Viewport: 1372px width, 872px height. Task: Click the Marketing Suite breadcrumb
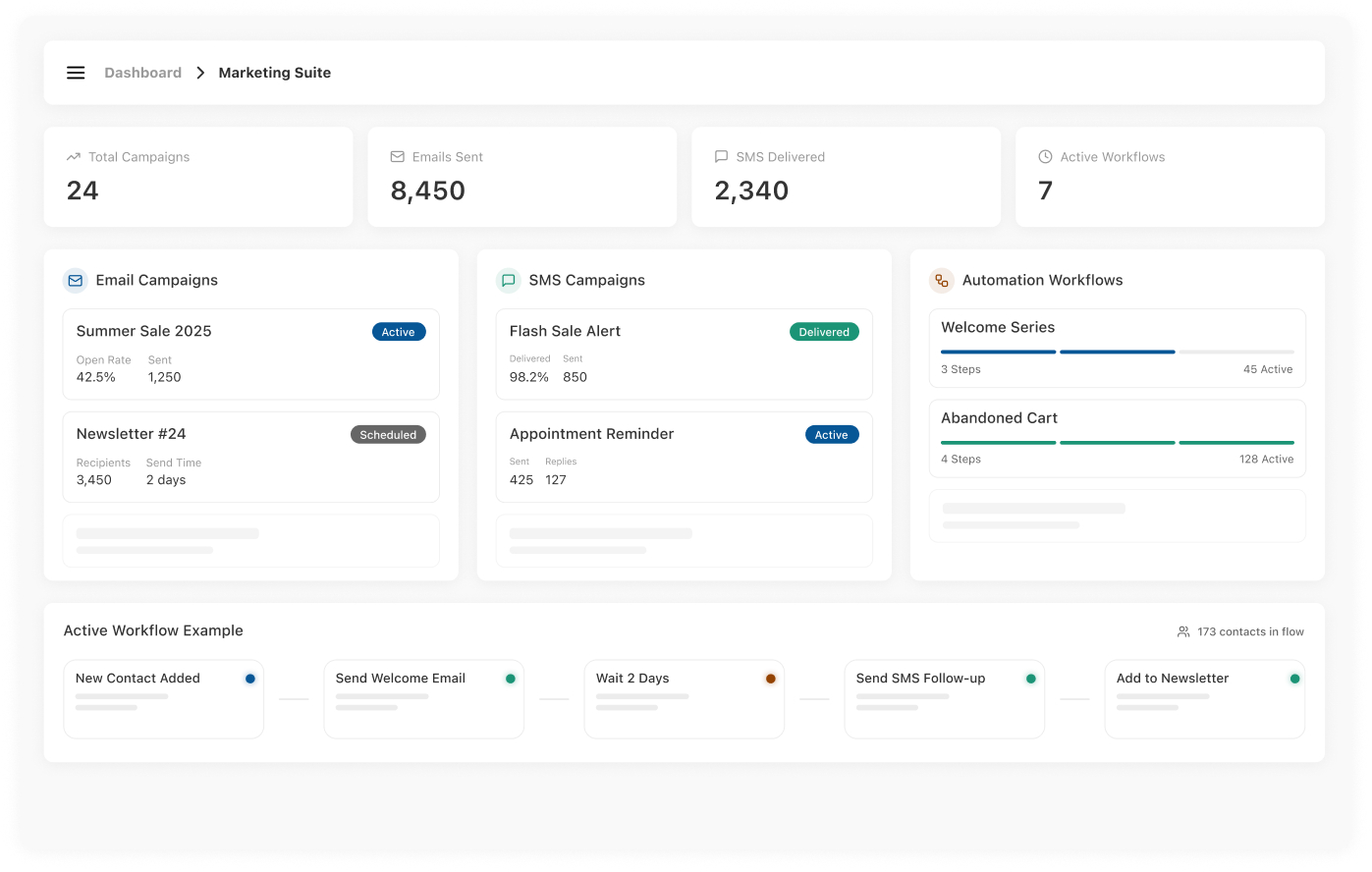point(275,73)
